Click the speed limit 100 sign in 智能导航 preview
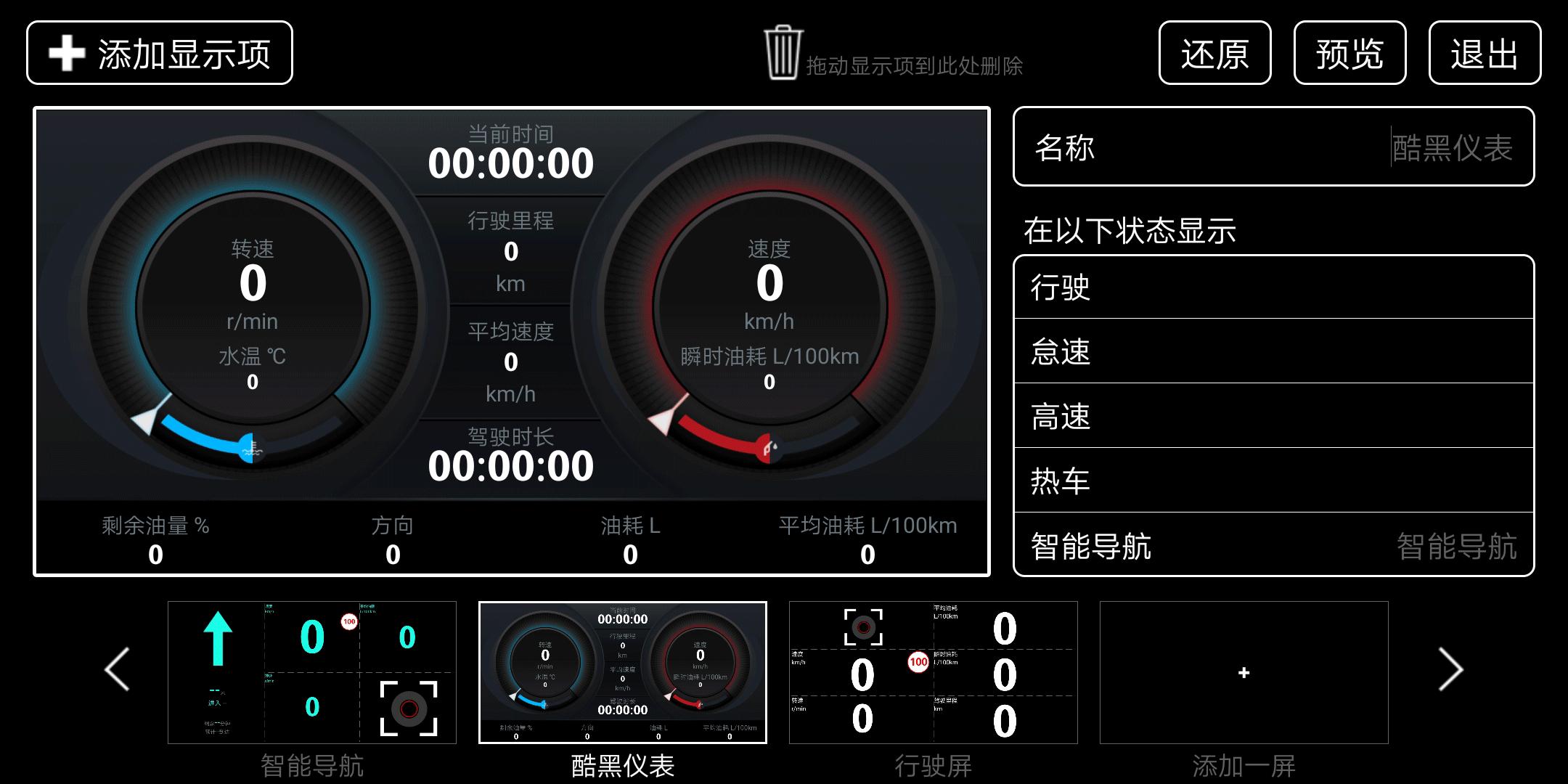 tap(349, 622)
